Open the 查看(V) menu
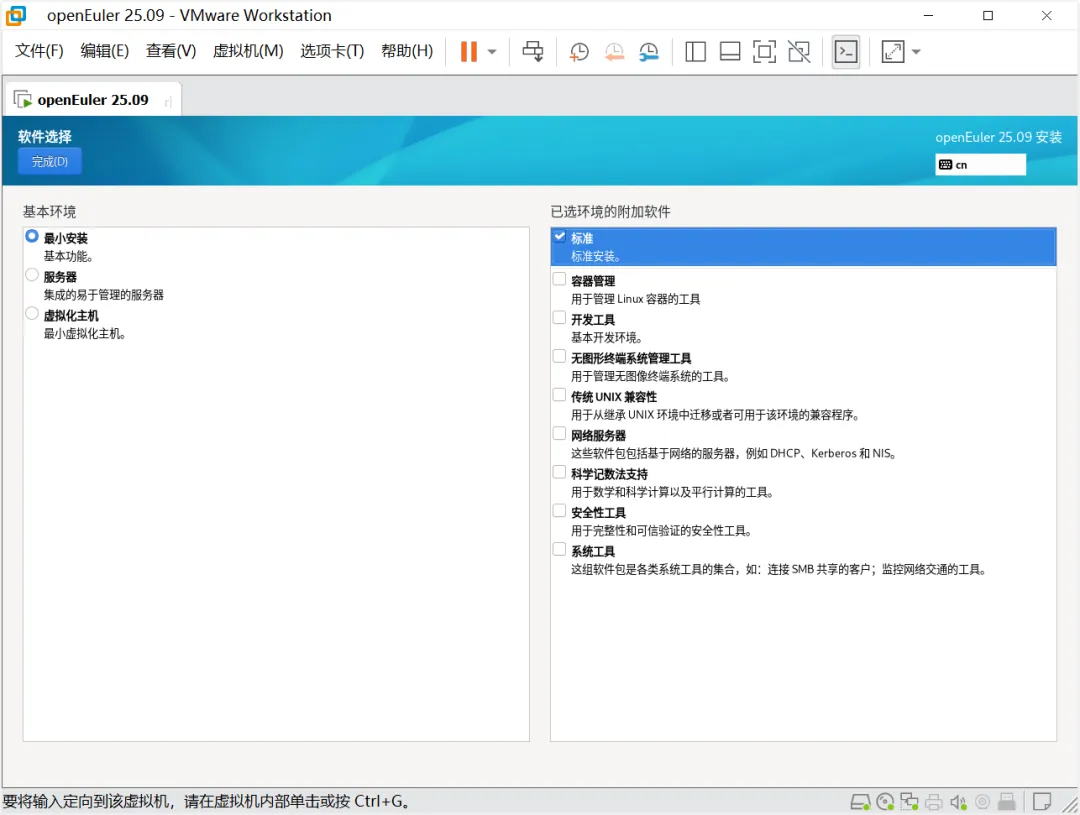 [171, 51]
